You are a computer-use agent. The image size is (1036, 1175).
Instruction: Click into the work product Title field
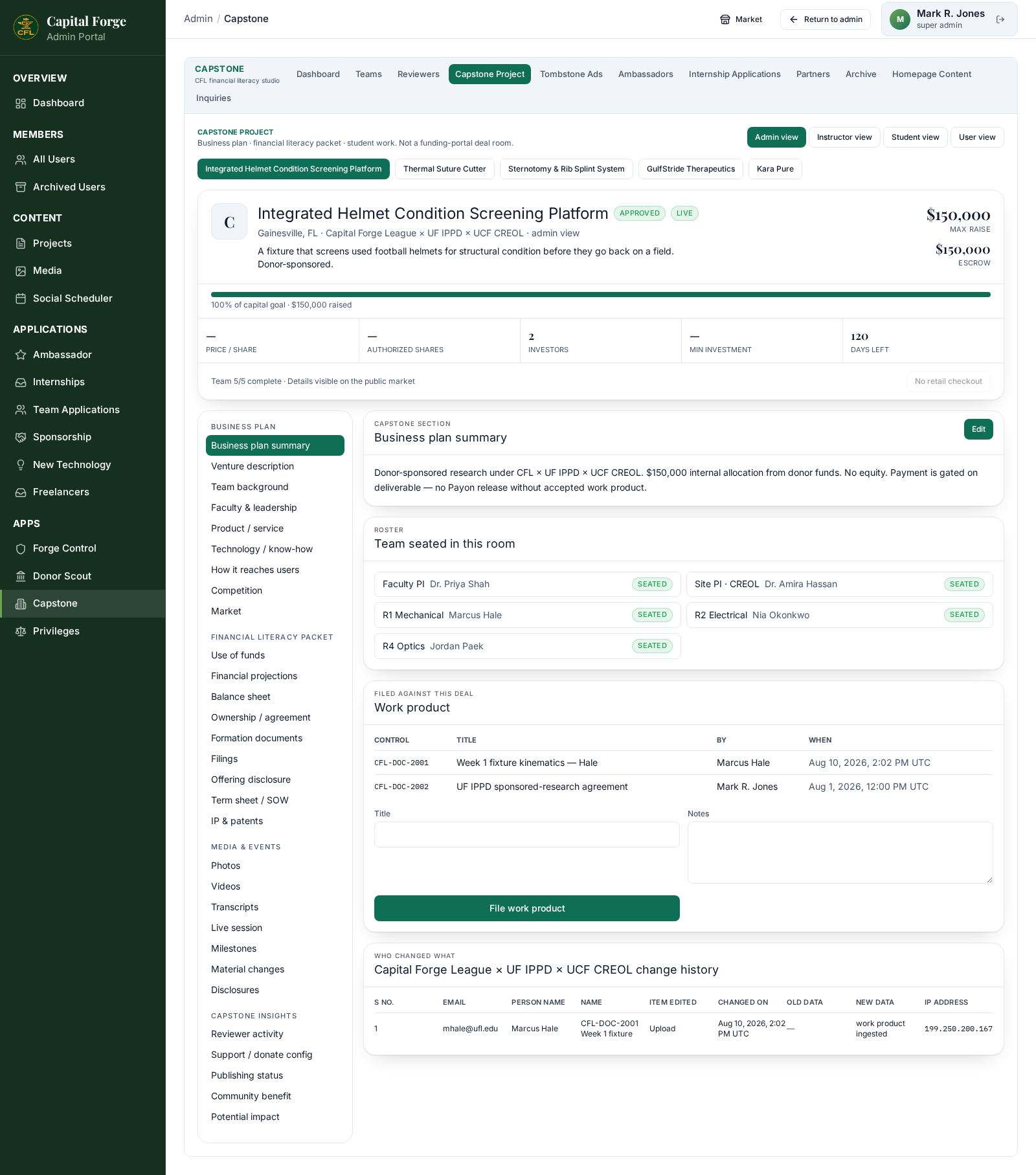[x=527, y=834]
